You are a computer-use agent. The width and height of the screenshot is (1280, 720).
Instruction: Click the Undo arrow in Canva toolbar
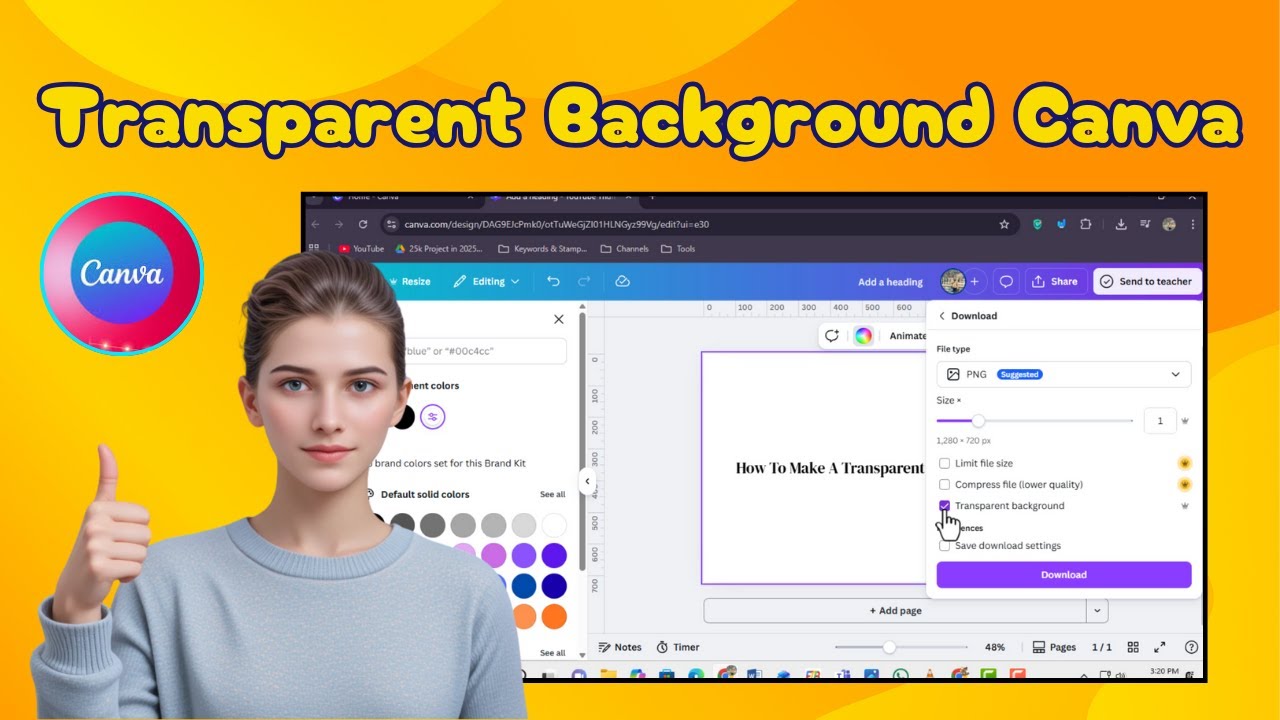pyautogui.click(x=553, y=282)
